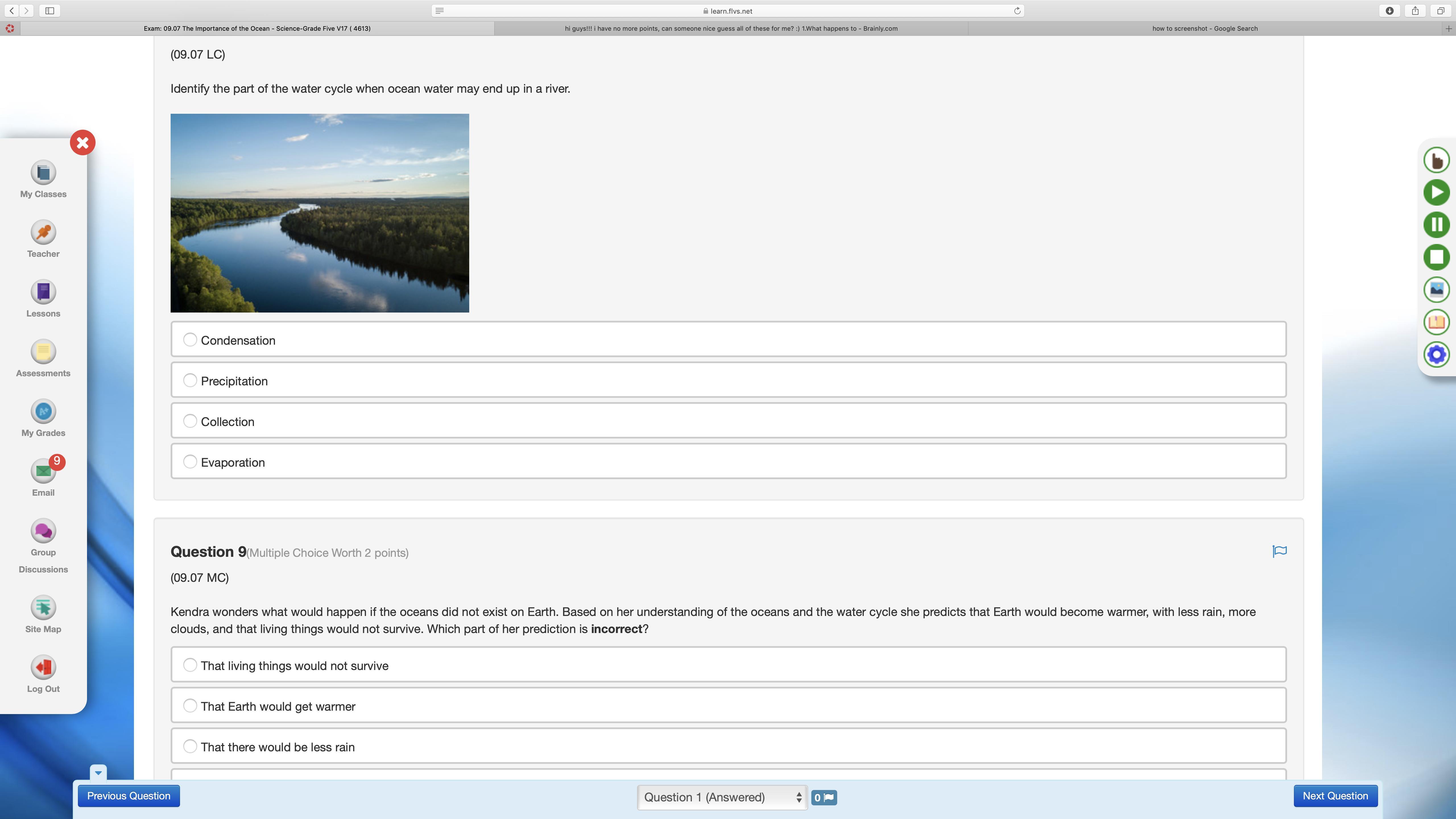This screenshot has height=819, width=1456.
Task: Expand the small blue arrow above Previous Question
Action: click(x=98, y=773)
